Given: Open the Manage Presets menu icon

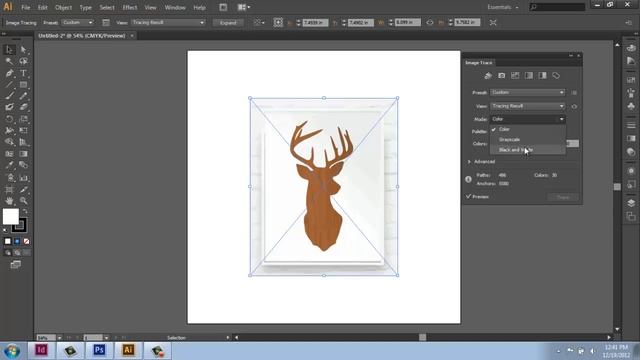Looking at the screenshot, I should pos(574,93).
